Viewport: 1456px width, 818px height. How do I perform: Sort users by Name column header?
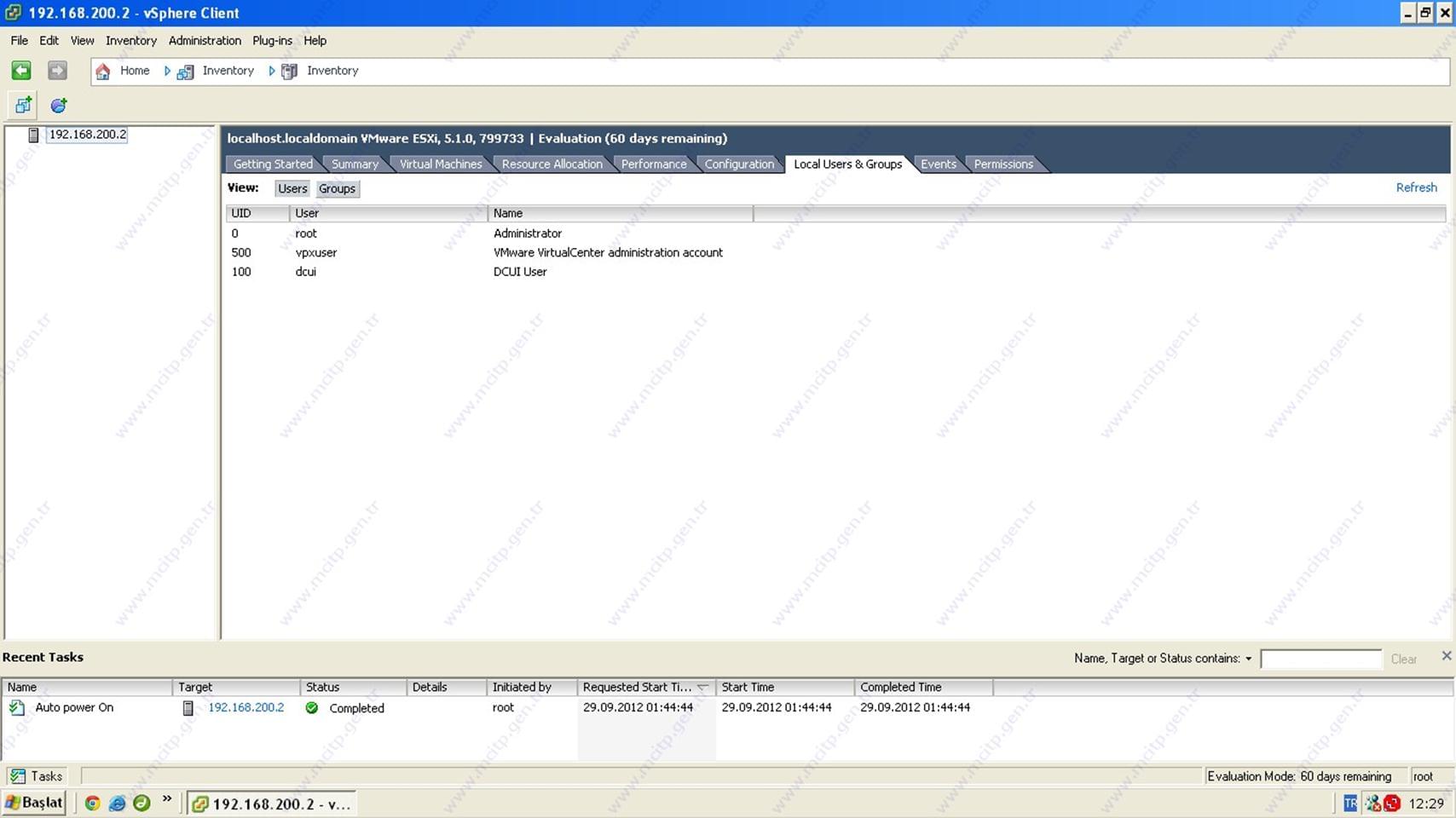[x=621, y=214]
